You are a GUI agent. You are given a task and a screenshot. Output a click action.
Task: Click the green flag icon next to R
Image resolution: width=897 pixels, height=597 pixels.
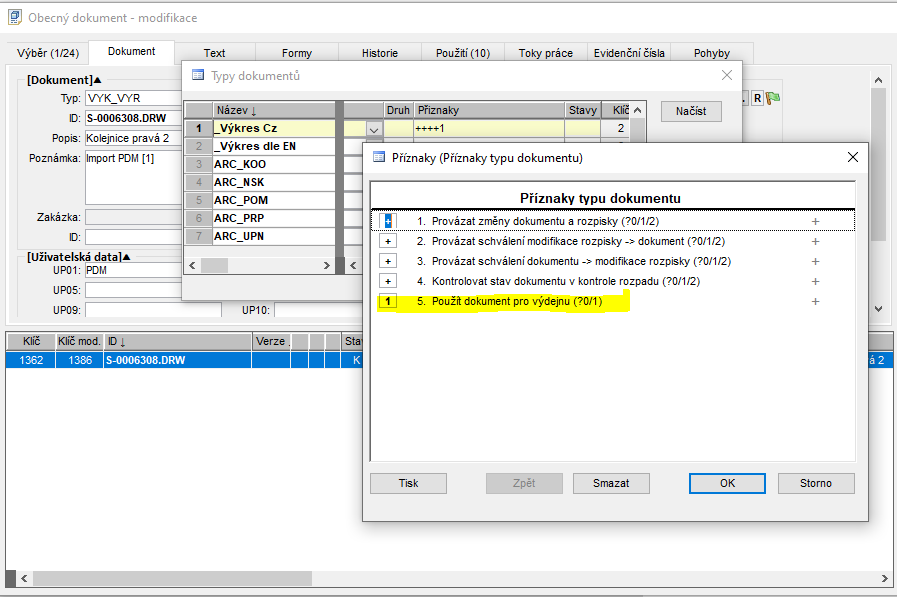pos(773,98)
